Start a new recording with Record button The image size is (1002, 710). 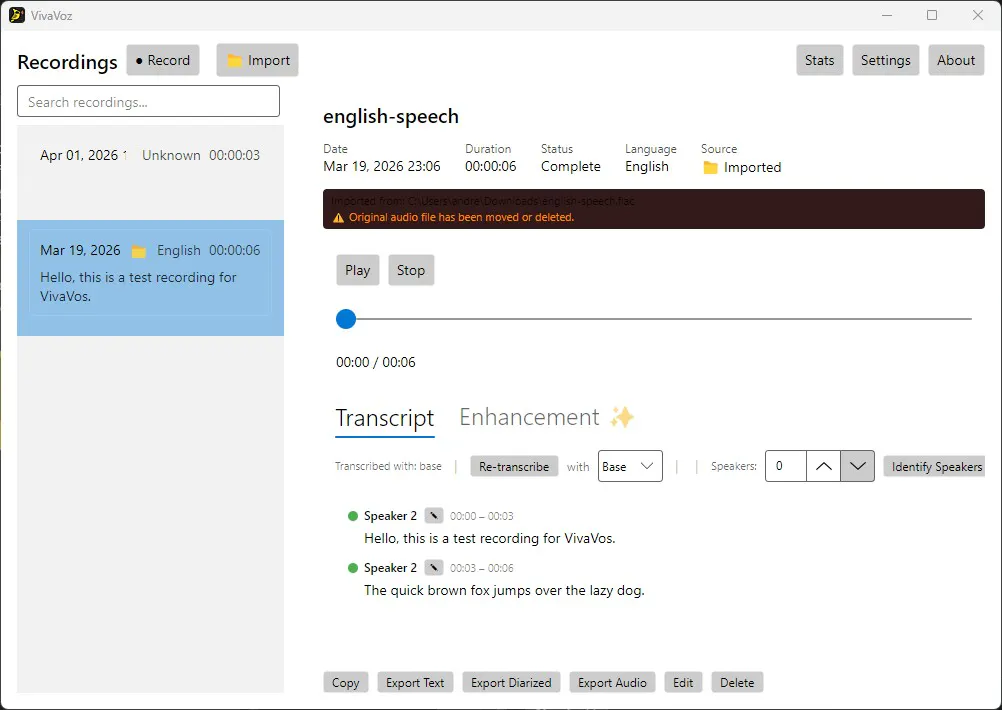coord(163,60)
